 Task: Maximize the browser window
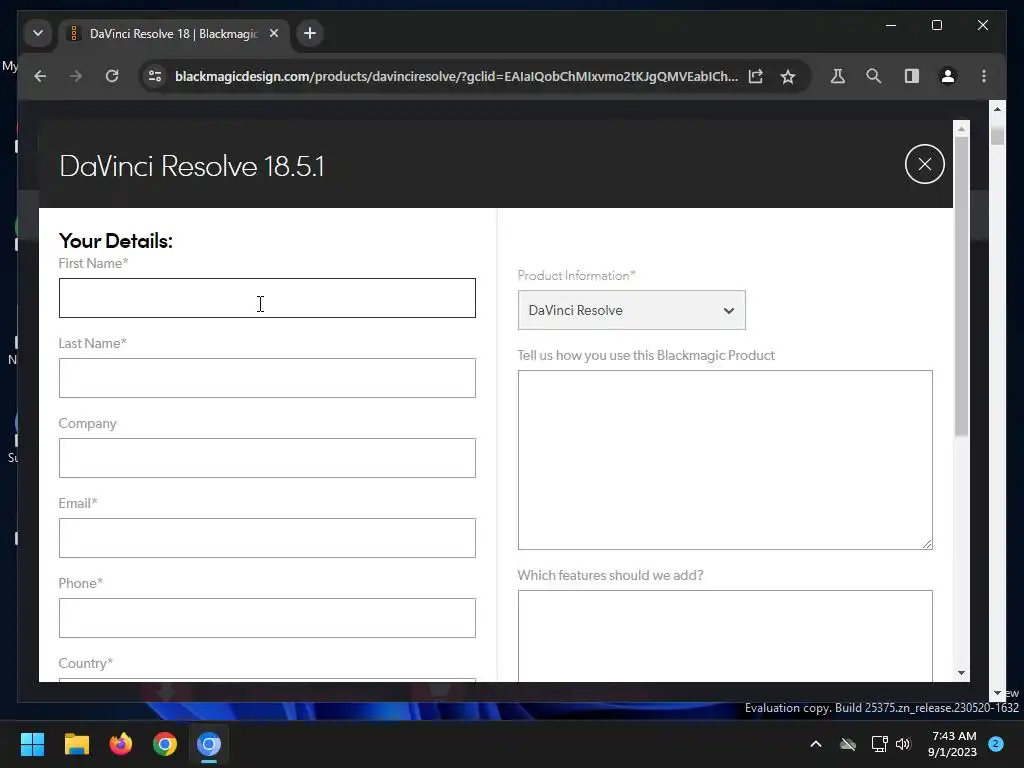tap(936, 25)
